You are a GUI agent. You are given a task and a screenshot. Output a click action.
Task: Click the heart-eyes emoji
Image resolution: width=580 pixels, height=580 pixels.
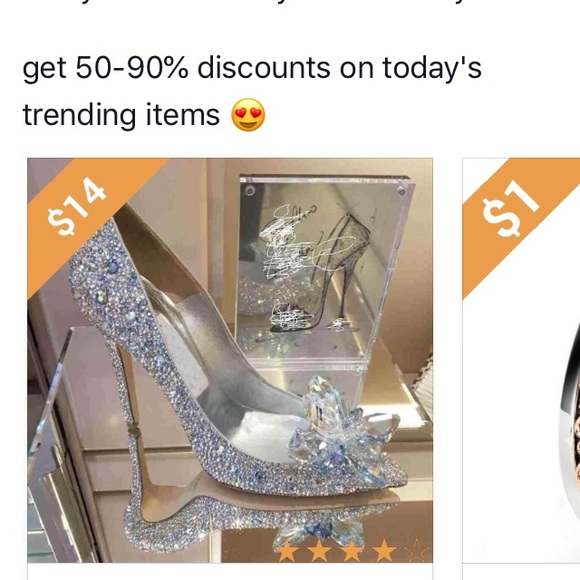[x=248, y=115]
